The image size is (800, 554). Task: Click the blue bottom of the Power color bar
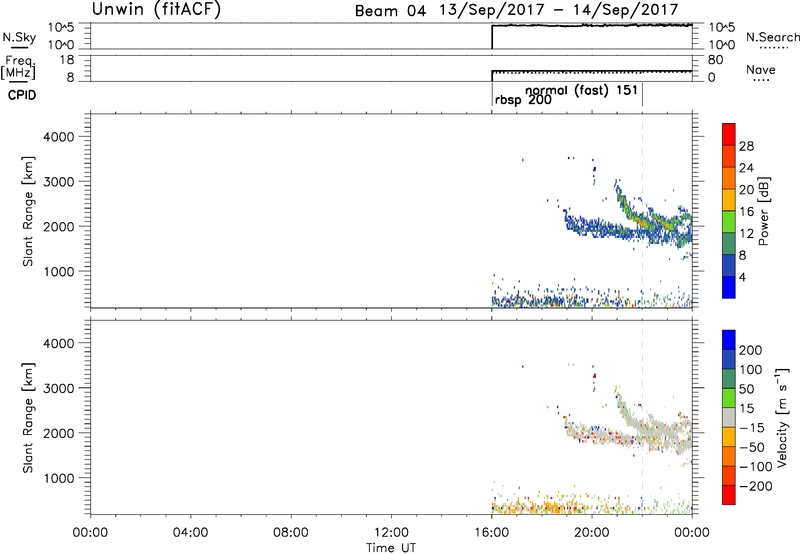729,287
